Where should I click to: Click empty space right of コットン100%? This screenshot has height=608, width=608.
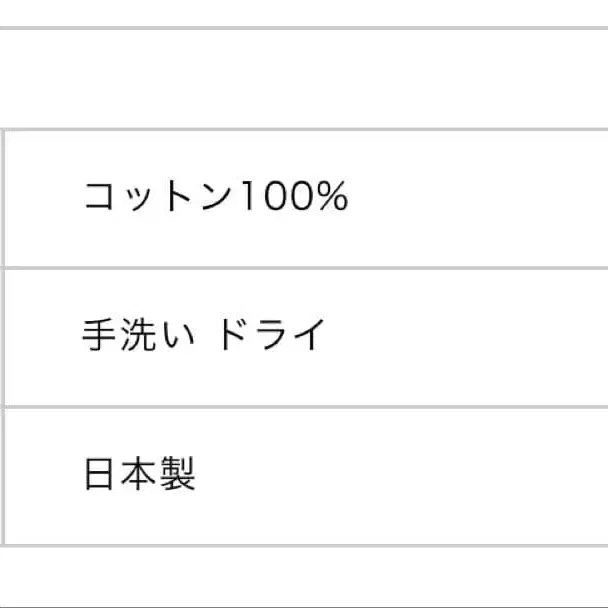tap(480, 197)
